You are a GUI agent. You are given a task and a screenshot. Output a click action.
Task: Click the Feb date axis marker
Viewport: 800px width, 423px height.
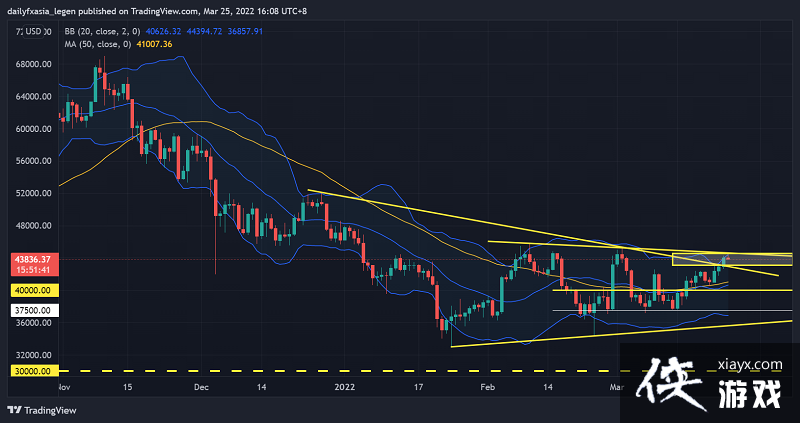pos(487,388)
